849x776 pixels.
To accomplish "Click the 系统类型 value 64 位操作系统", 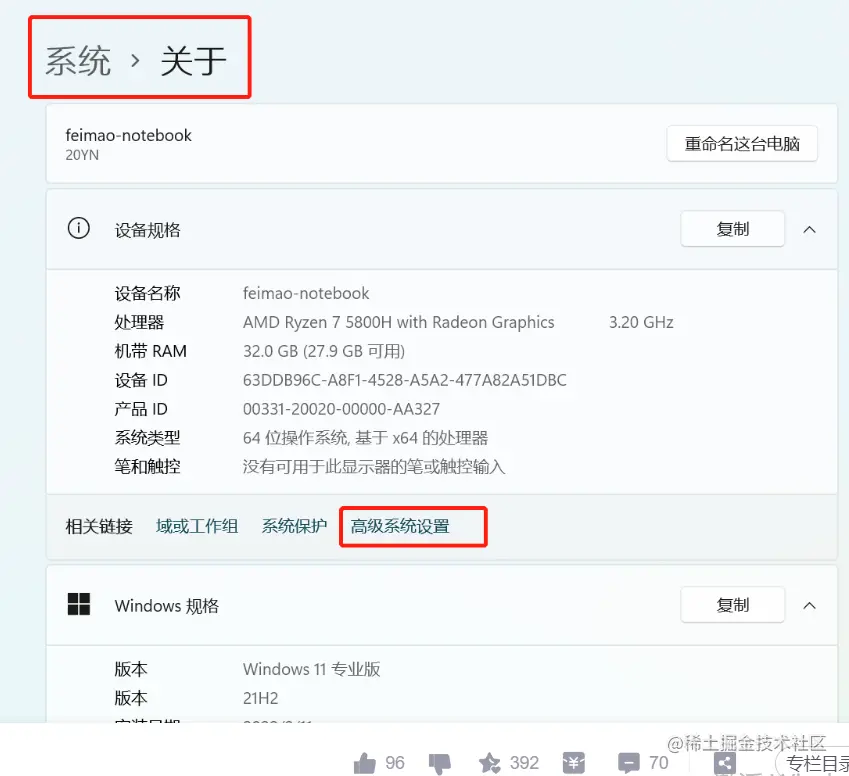I will click(365, 438).
